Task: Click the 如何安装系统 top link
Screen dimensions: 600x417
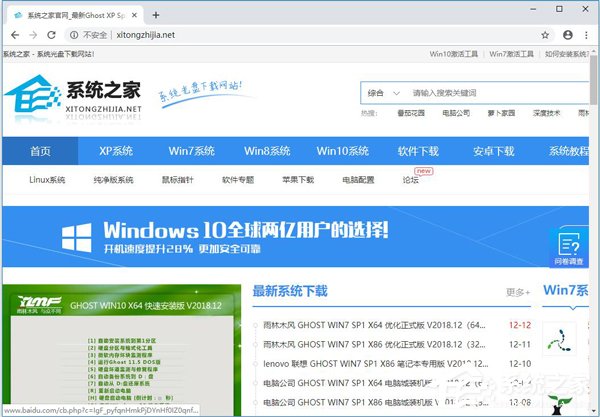Action: [567, 54]
